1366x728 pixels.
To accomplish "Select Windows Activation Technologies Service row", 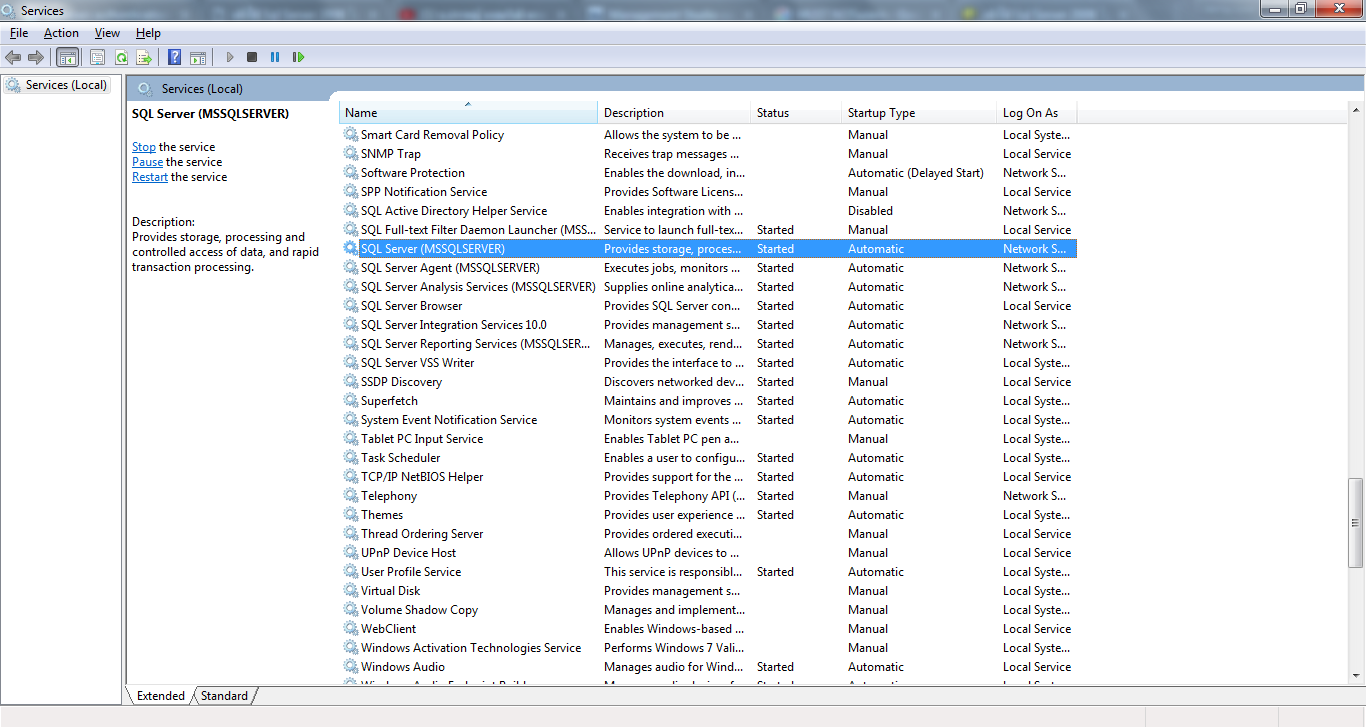I will (x=708, y=647).
